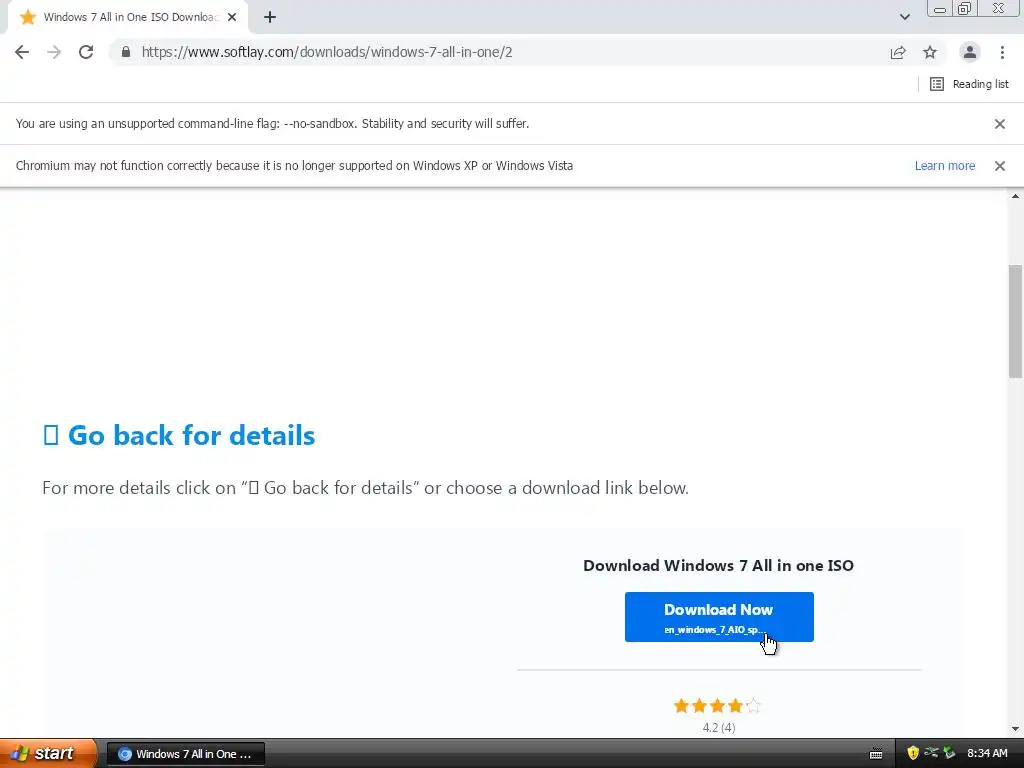Viewport: 1024px width, 768px height.
Task: Open the Reading list panel
Action: (969, 84)
